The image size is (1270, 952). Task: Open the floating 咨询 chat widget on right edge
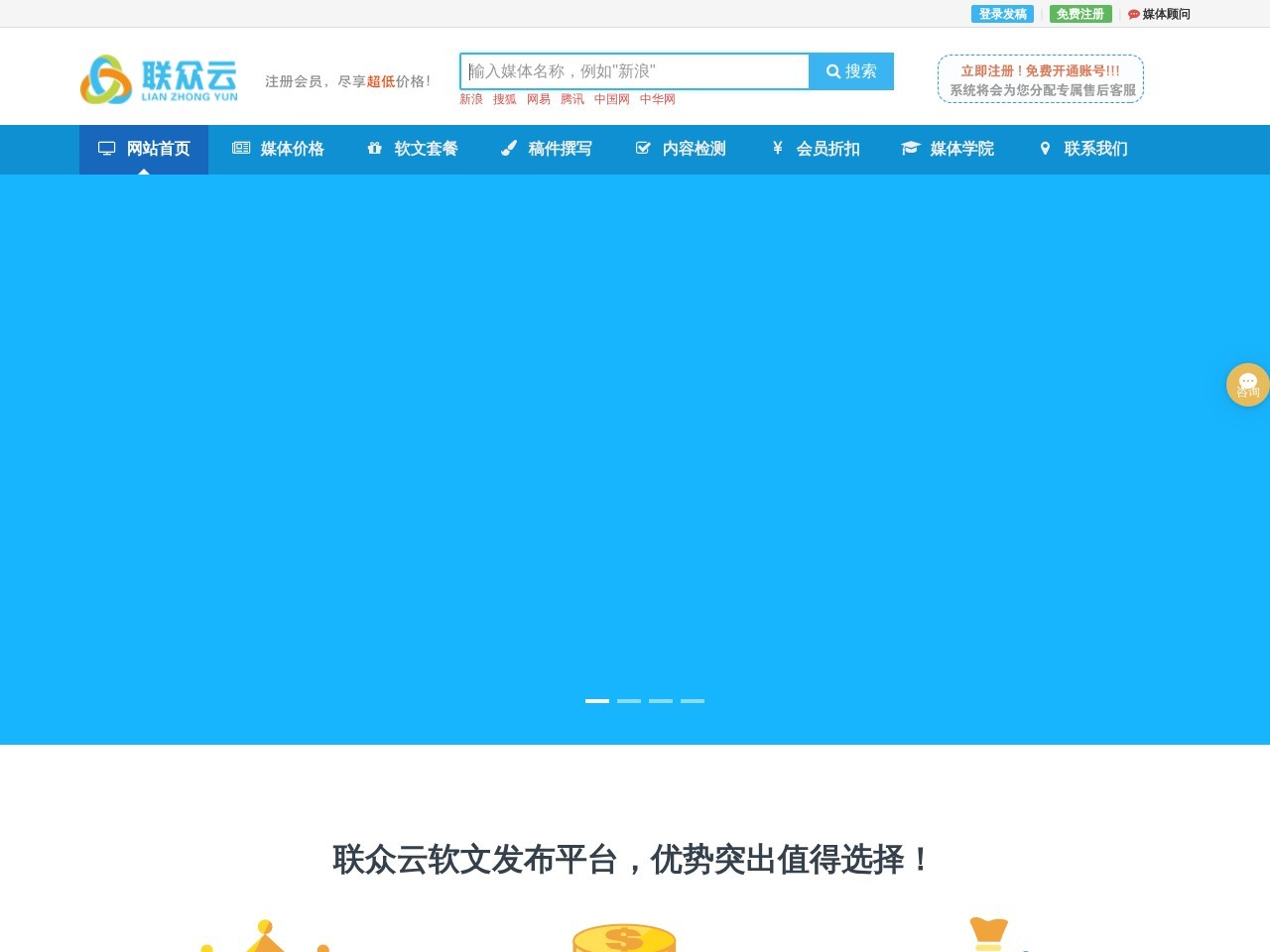pyautogui.click(x=1247, y=385)
